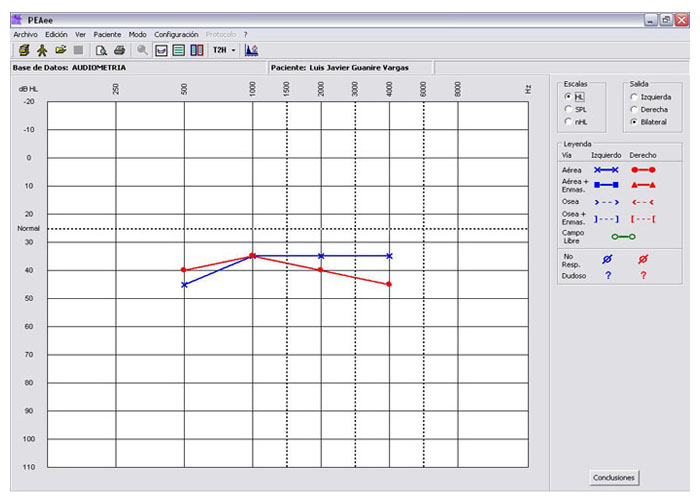The image size is (700, 500).
Task: Choose Izquierda as output side
Action: (633, 96)
